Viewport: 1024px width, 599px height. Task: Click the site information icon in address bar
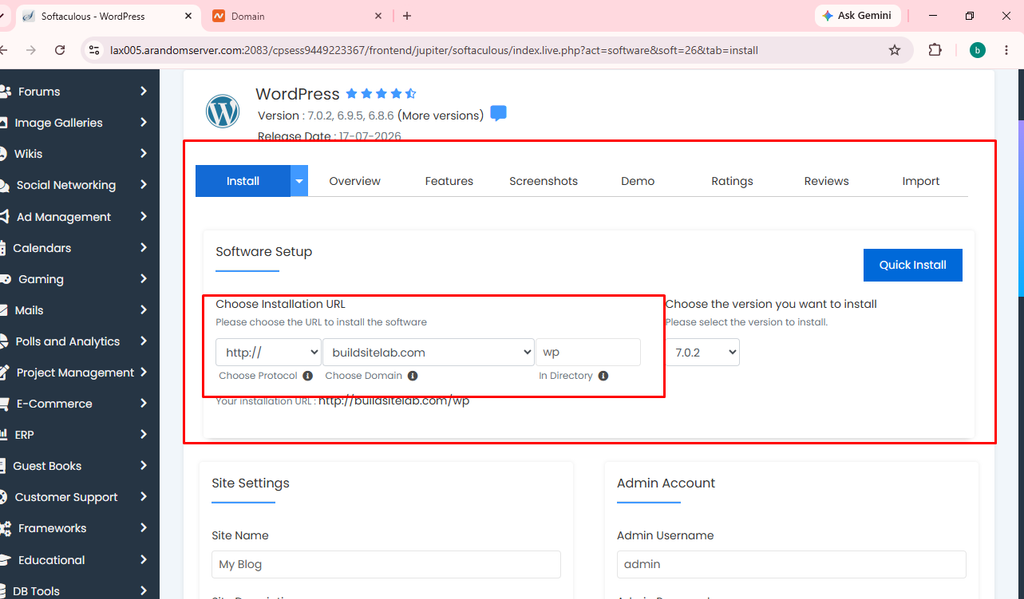(94, 50)
